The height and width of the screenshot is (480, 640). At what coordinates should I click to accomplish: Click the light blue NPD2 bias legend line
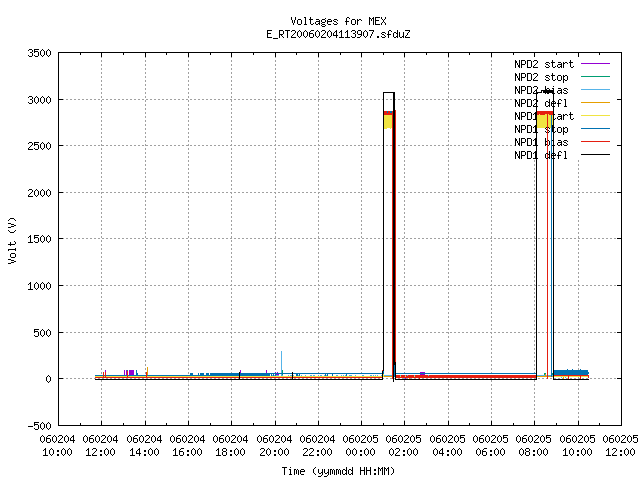(x=596, y=90)
